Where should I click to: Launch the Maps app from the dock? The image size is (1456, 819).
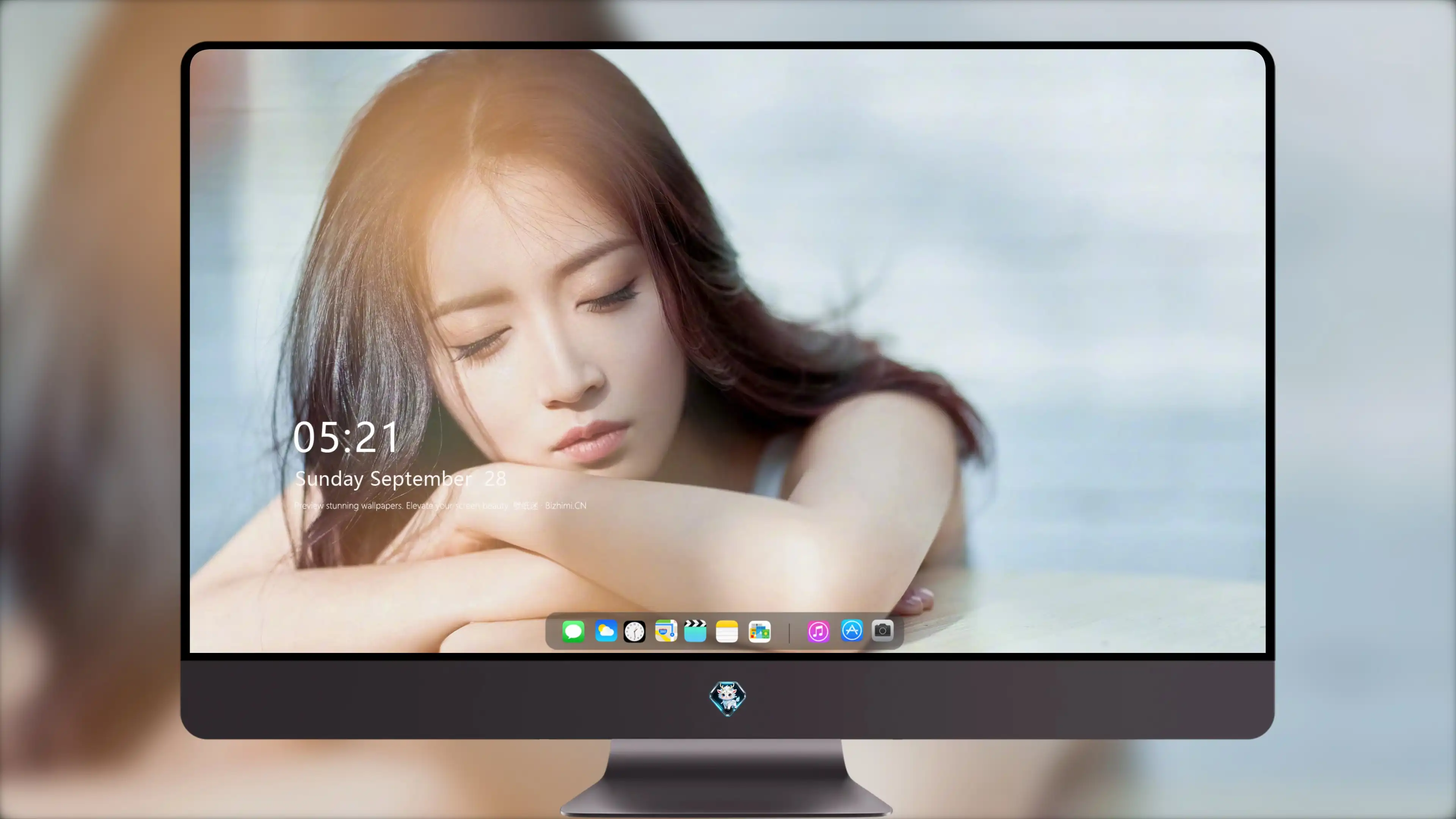click(x=666, y=631)
